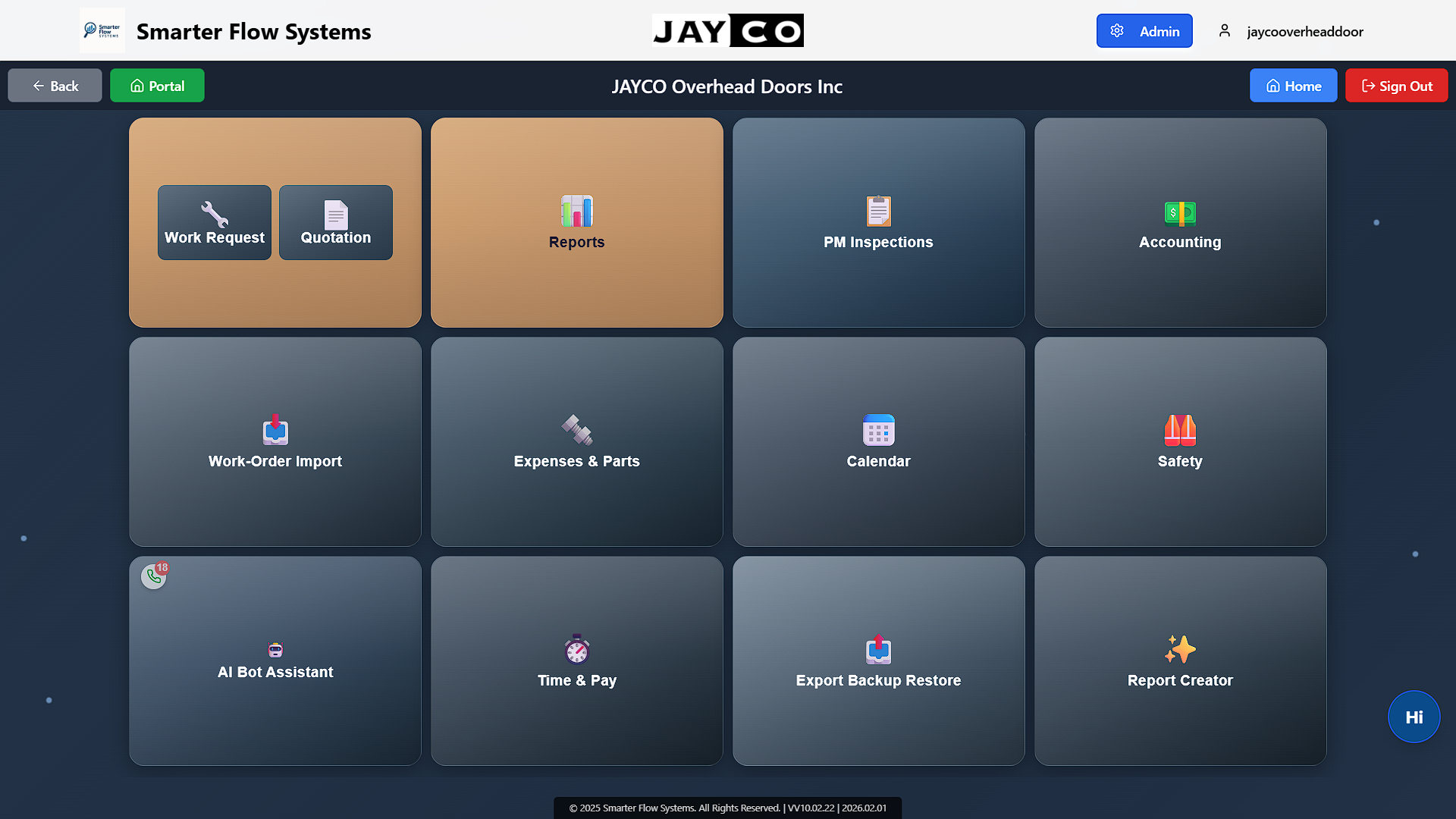Select the Reports label text
Viewport: 1456px width, 819px height.
(576, 242)
